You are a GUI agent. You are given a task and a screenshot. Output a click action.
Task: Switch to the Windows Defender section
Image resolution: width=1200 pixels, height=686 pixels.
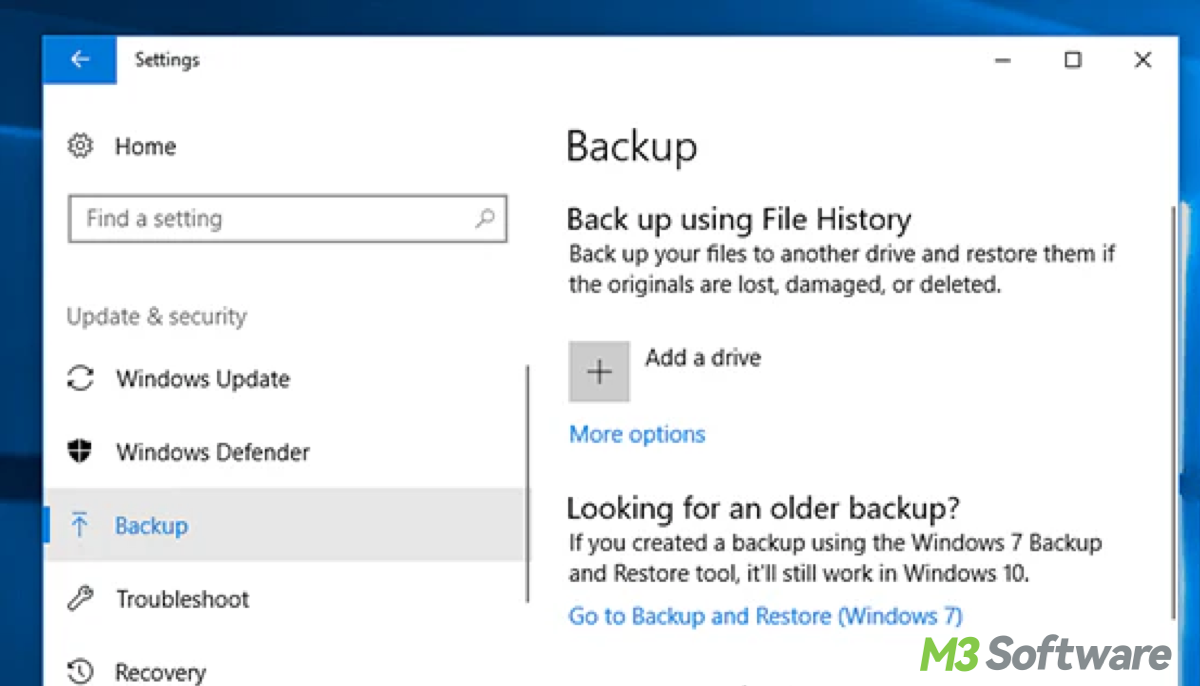click(x=211, y=452)
